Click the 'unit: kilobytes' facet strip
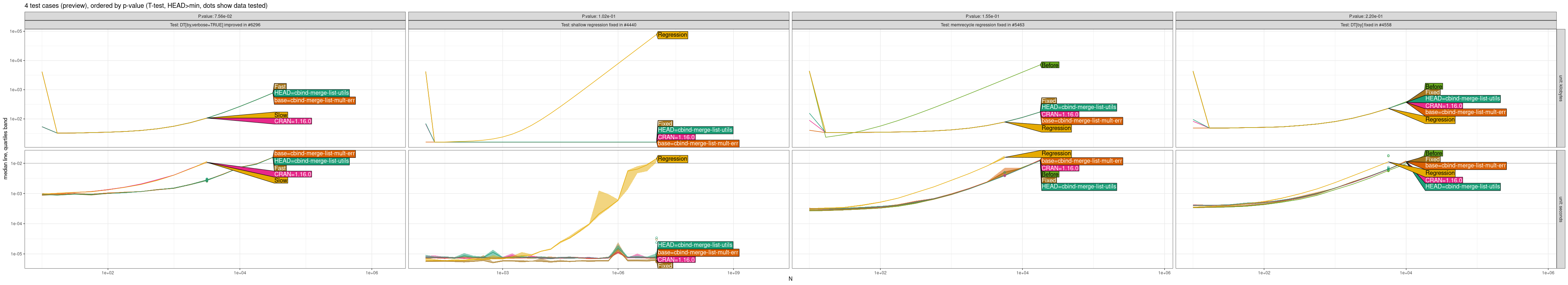This screenshot has width=1568, height=285. click(x=1560, y=88)
